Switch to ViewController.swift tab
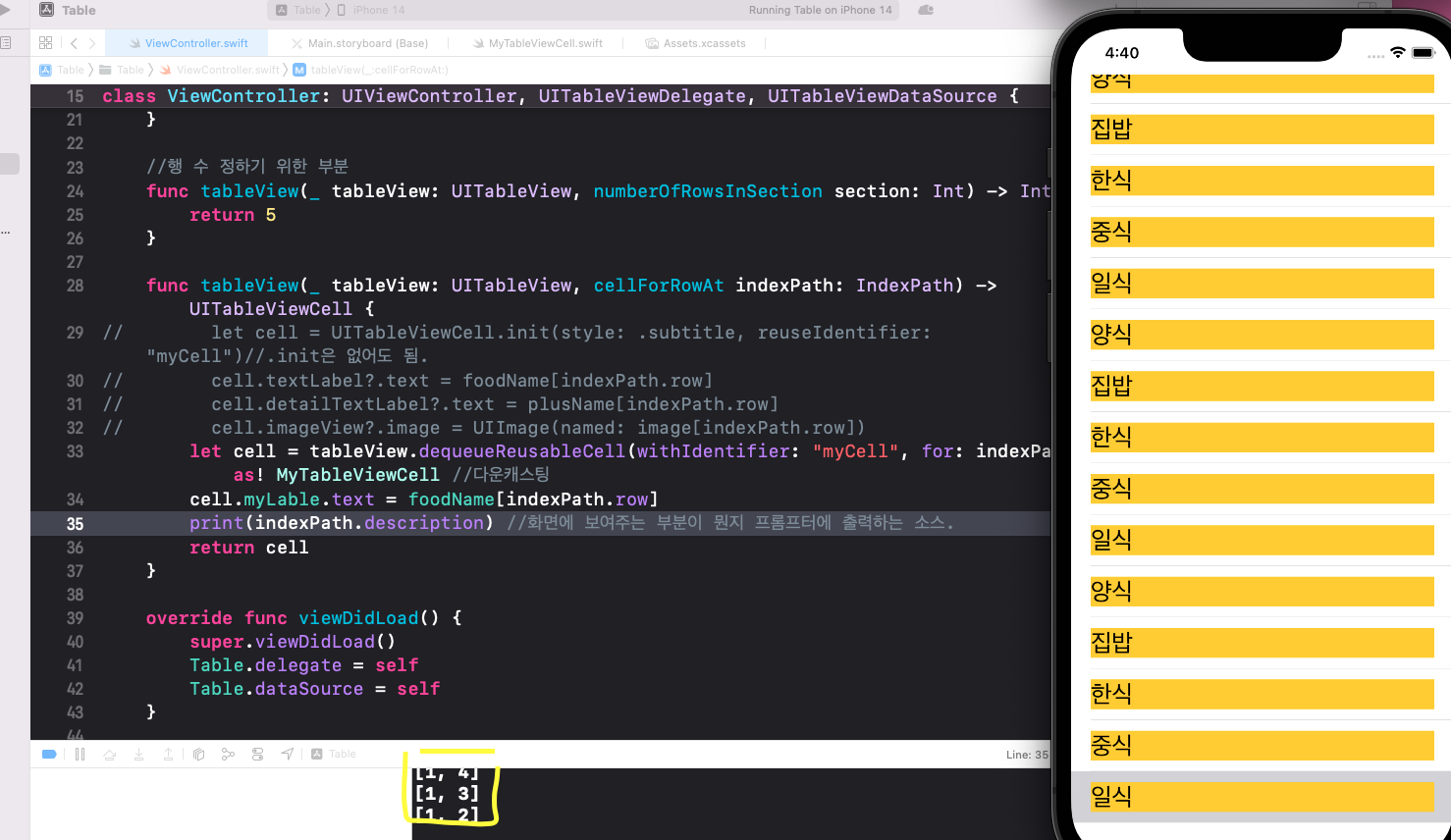This screenshot has height=840, width=1451. 188,43
